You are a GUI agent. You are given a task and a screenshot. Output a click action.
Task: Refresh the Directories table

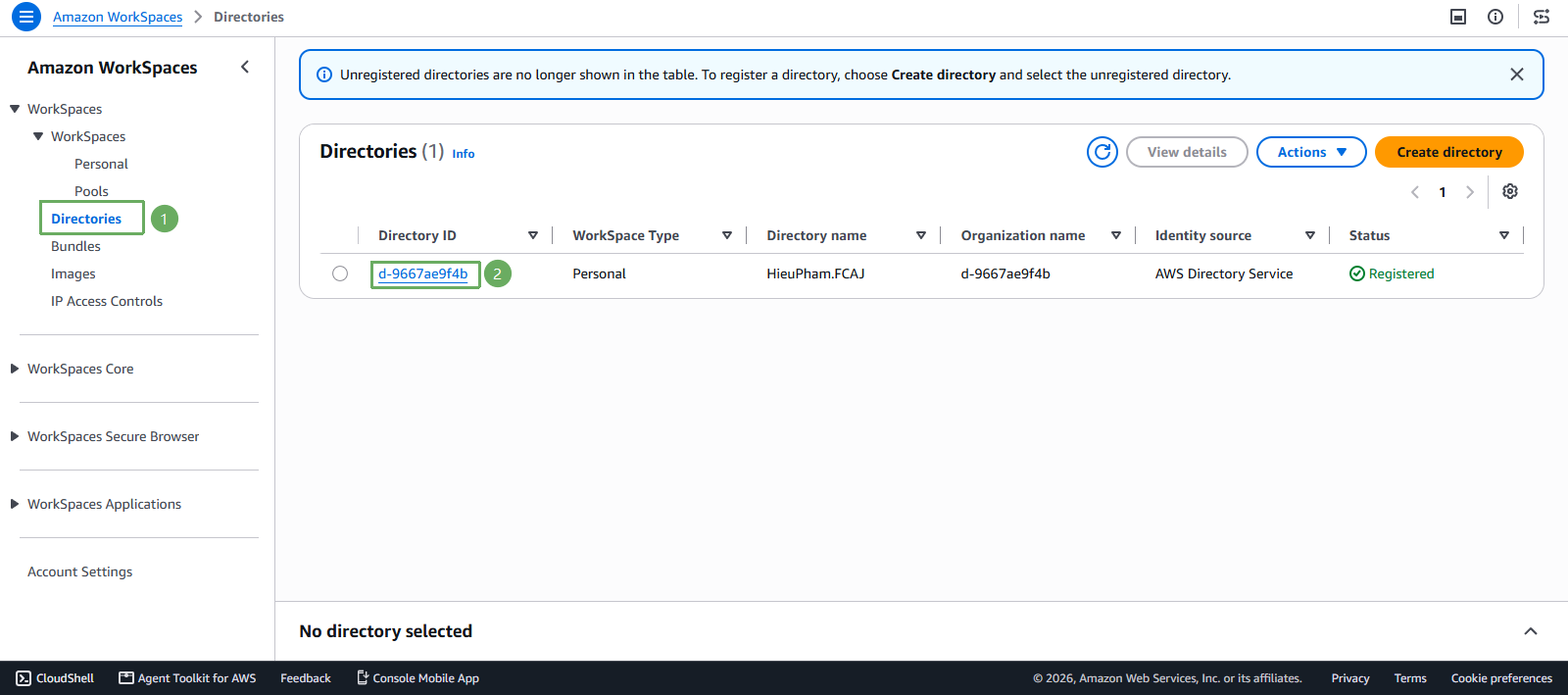pyautogui.click(x=1102, y=152)
